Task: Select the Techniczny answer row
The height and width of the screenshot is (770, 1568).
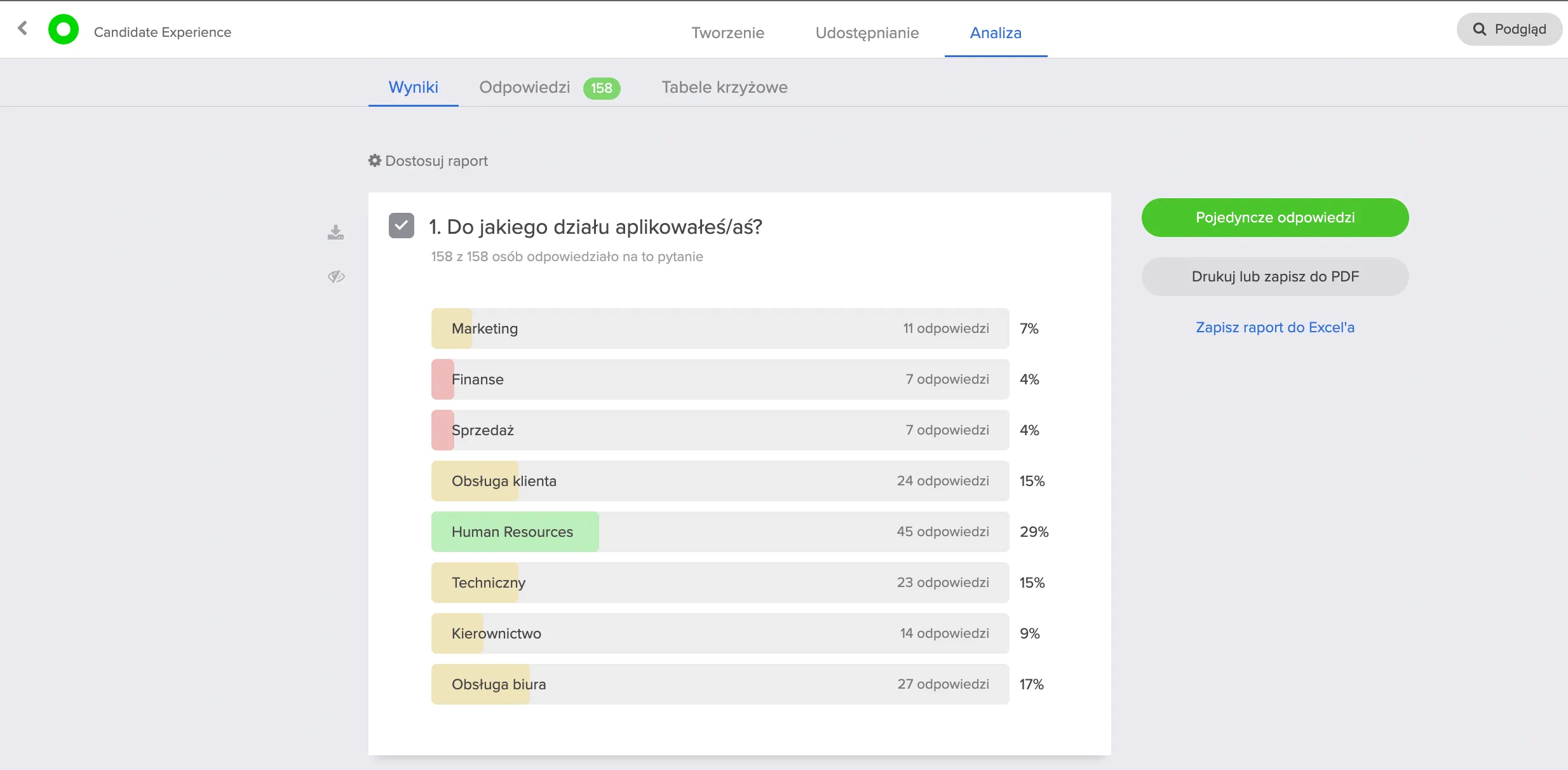Action: coord(720,583)
